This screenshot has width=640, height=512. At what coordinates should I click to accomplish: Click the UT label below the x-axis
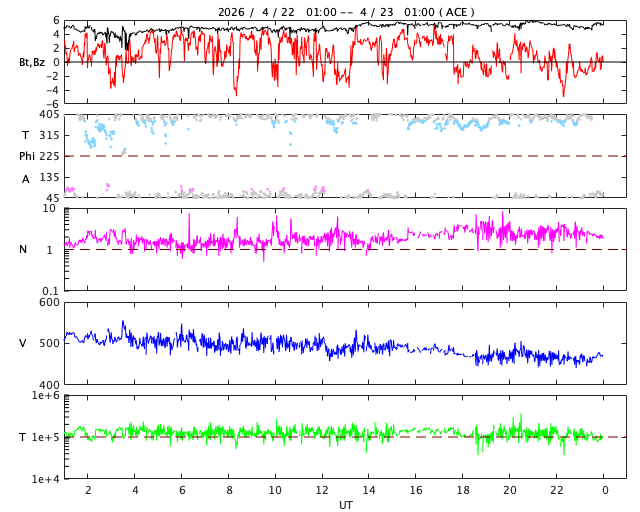tap(345, 505)
